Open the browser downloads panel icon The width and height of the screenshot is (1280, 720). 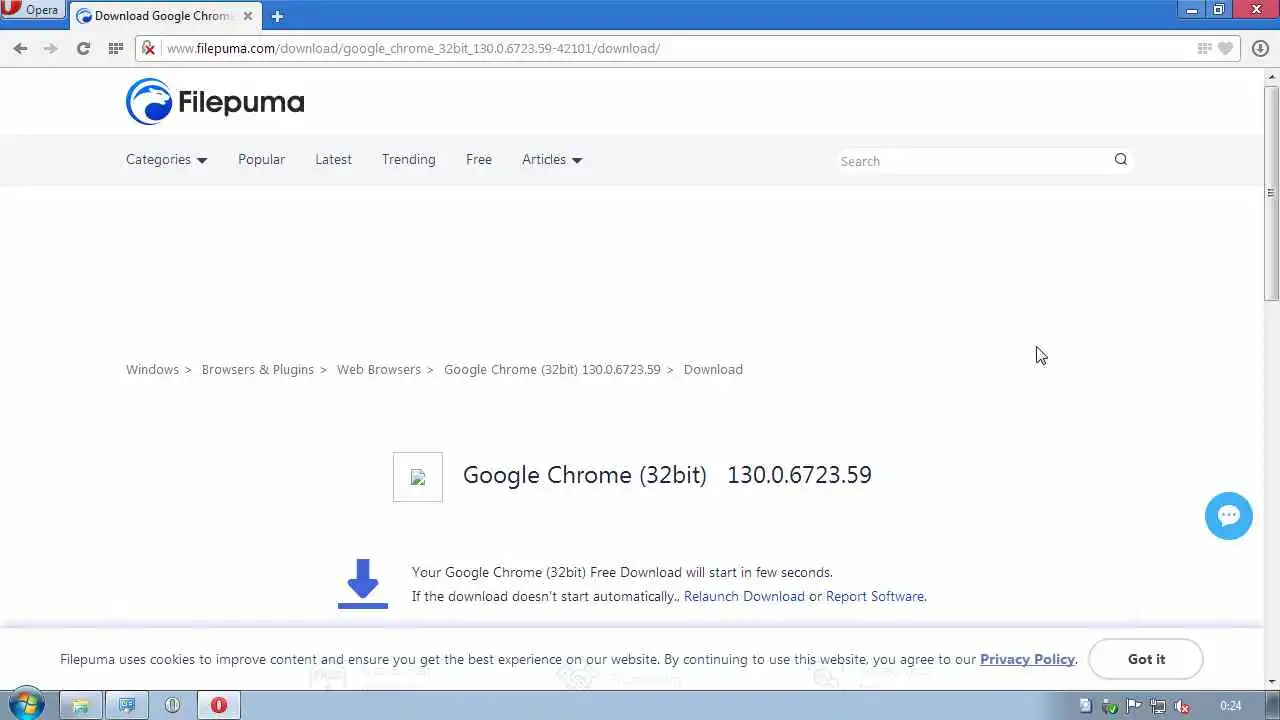pos(1260,48)
